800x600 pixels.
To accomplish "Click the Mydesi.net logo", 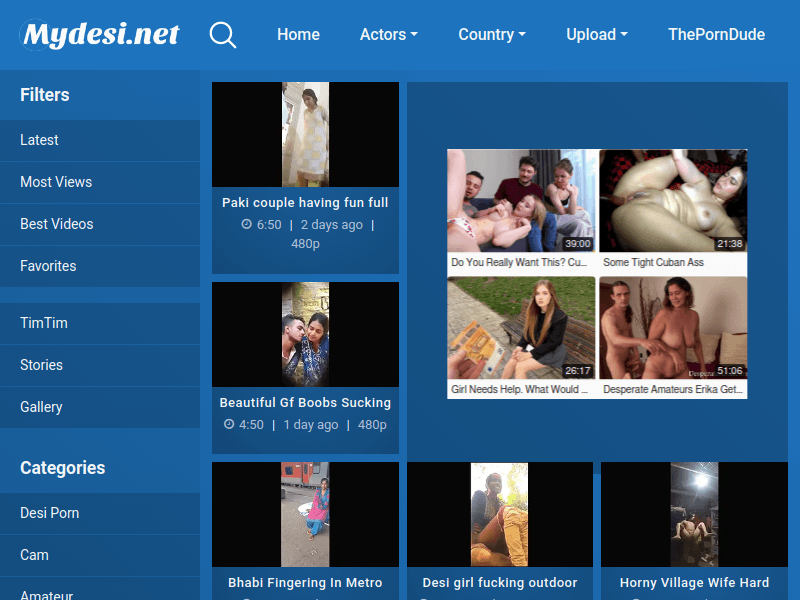I will coord(100,35).
